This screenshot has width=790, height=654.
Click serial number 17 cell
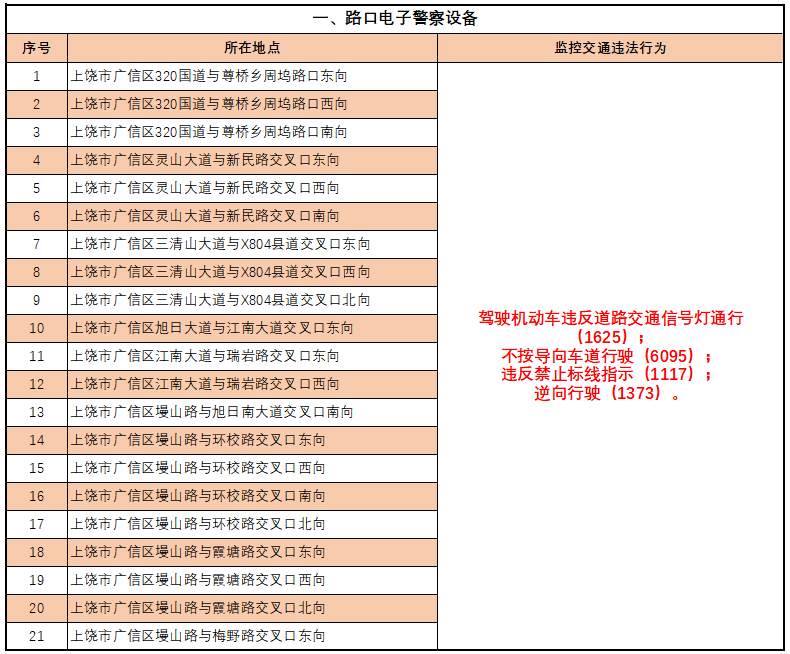point(36,524)
